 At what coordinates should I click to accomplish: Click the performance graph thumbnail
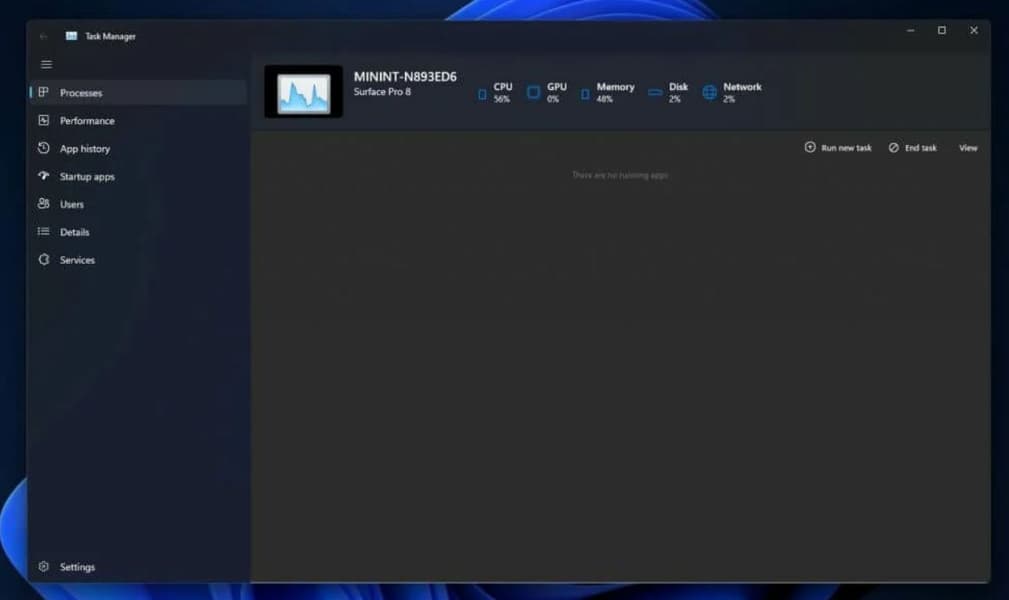[303, 91]
